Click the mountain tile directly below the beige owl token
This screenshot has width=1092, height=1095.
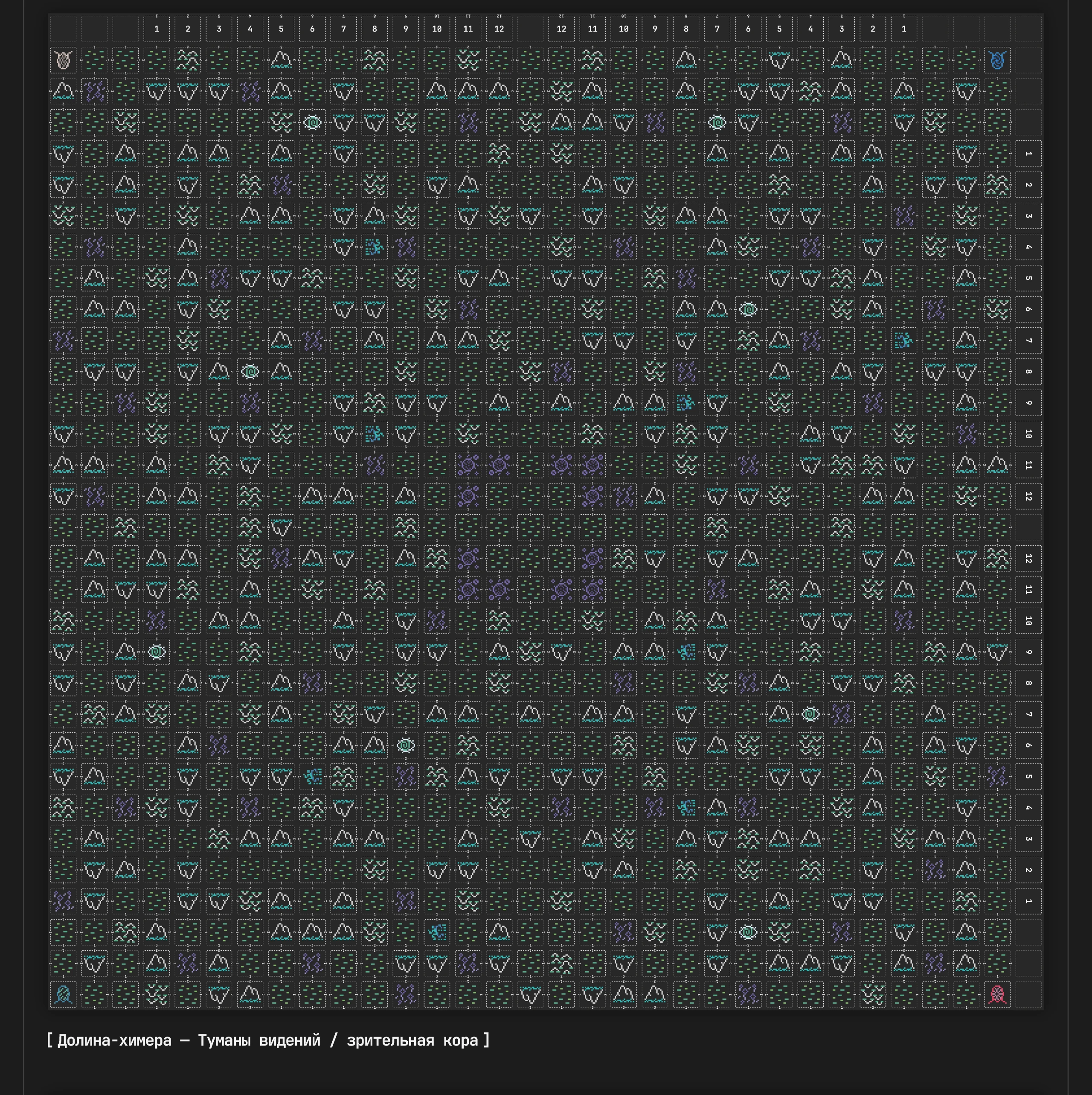[63, 91]
